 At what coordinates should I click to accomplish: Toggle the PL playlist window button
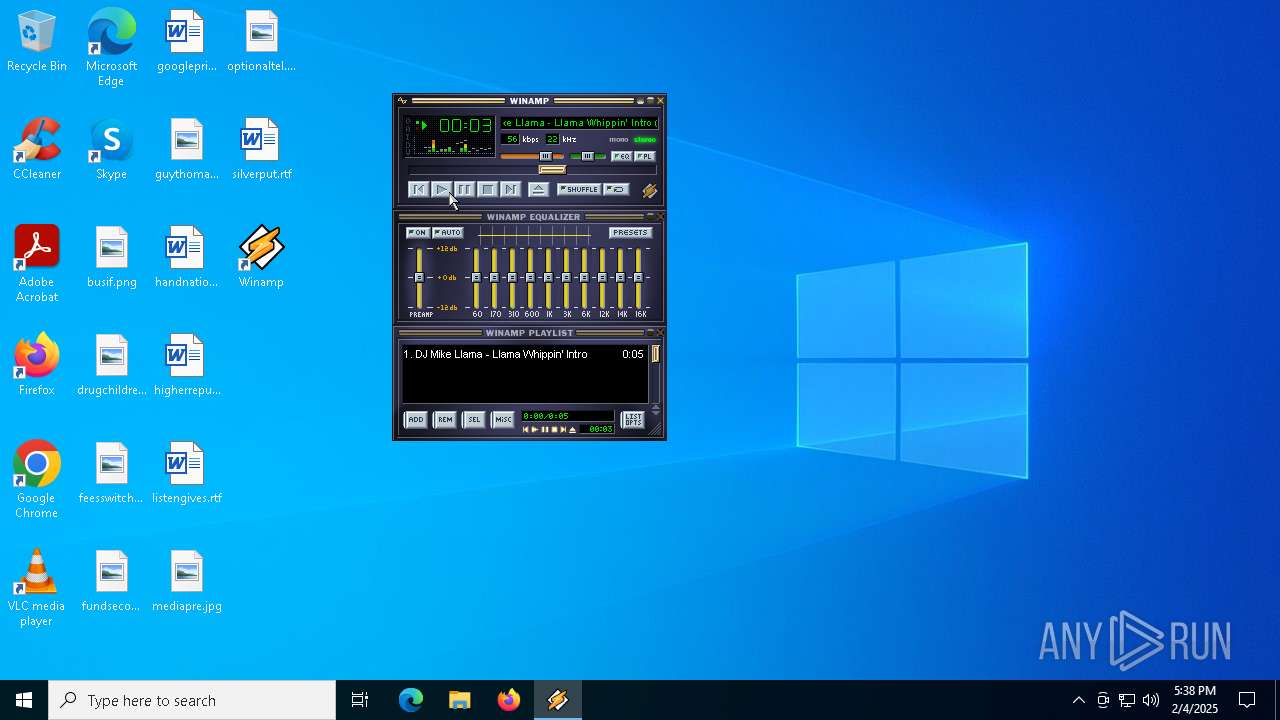coord(646,156)
